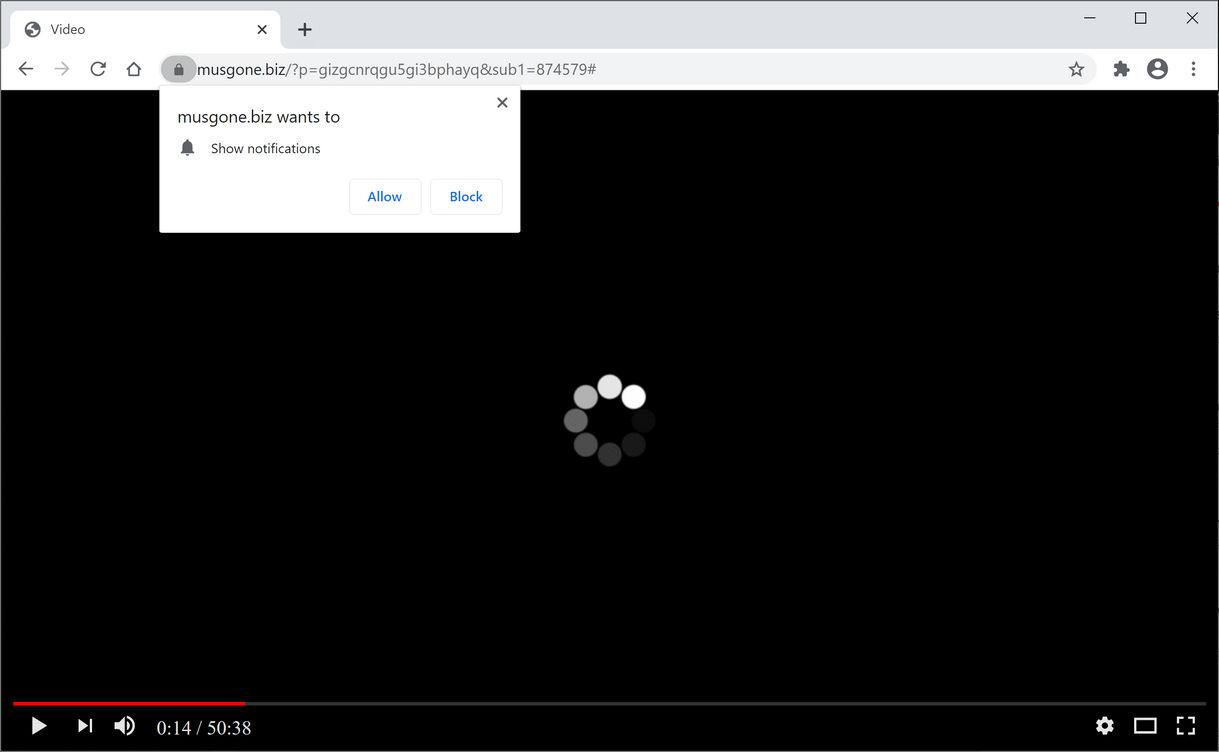Close the browser window
Viewport: 1219px width, 752px height.
point(1192,18)
